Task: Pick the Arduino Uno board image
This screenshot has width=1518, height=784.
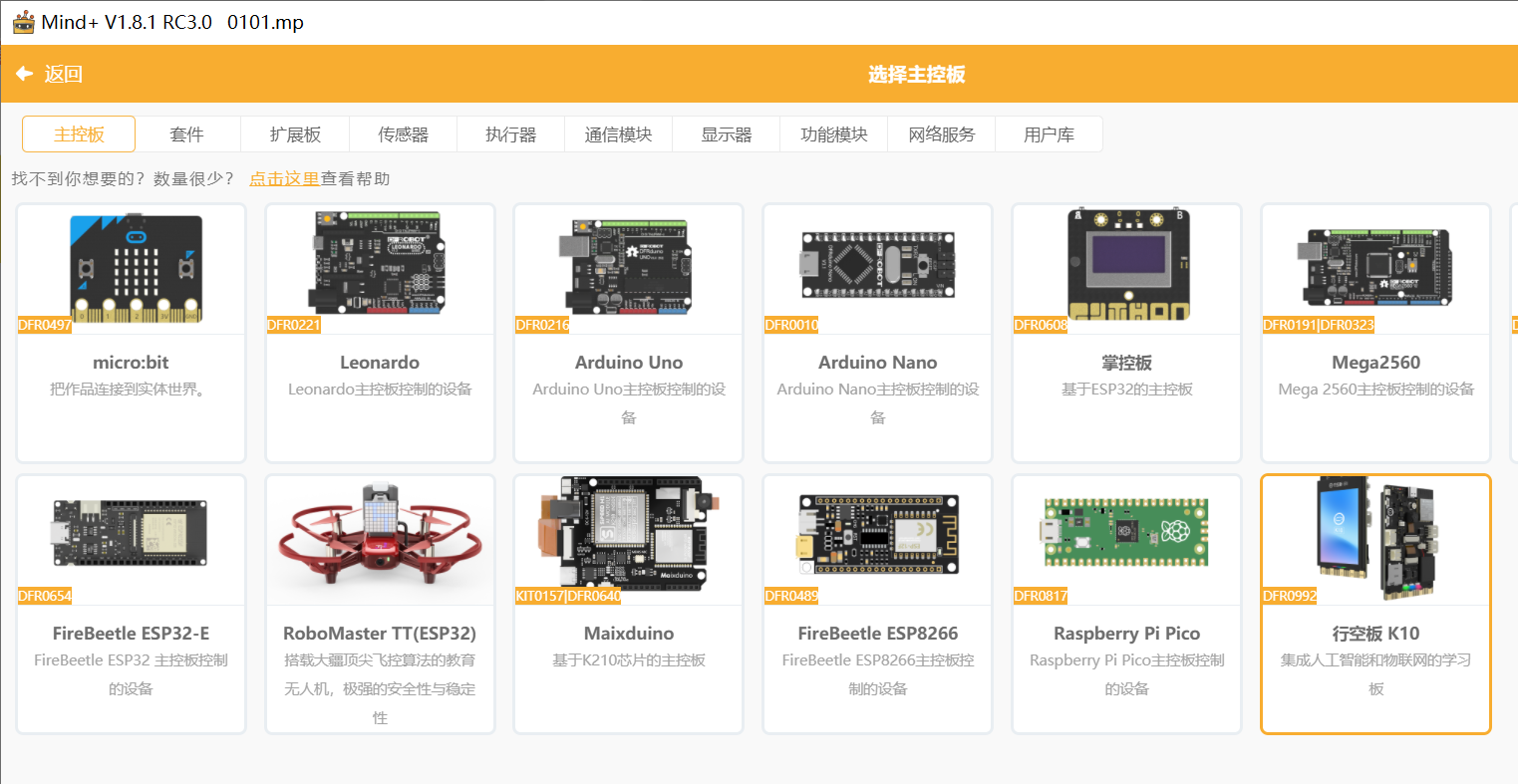Action: tap(628, 267)
